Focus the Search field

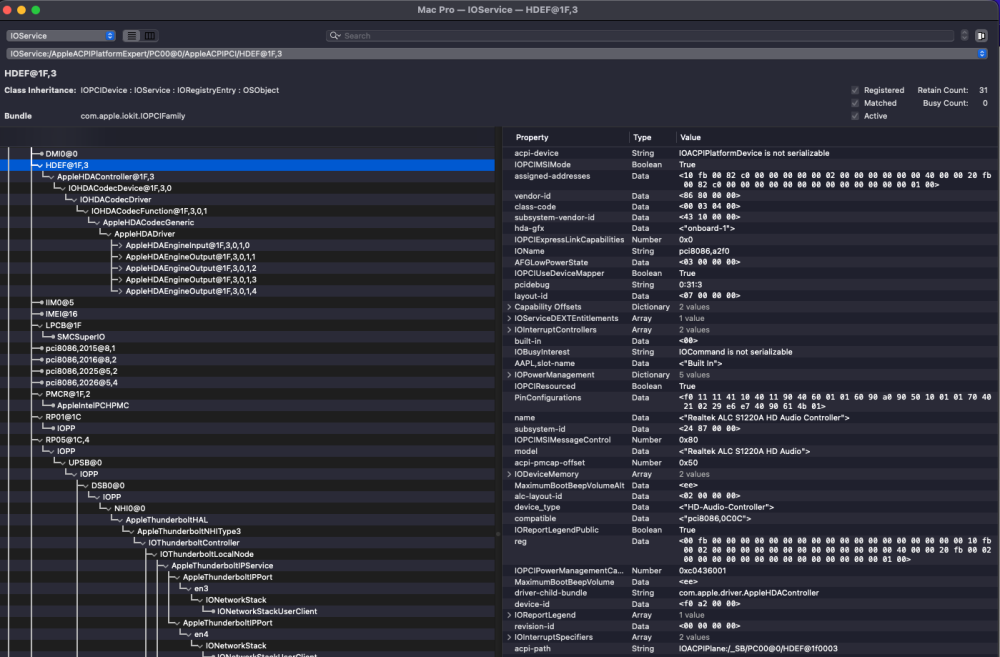coord(640,36)
